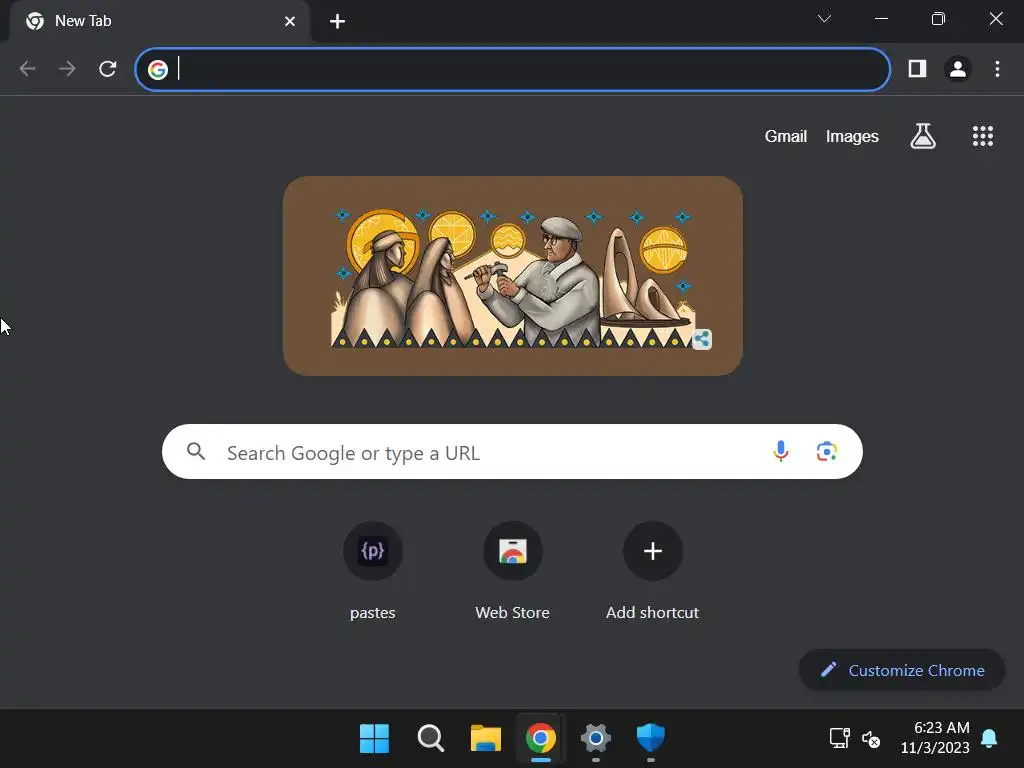Click the muted volume tray icon
The image size is (1024, 768).
point(871,739)
